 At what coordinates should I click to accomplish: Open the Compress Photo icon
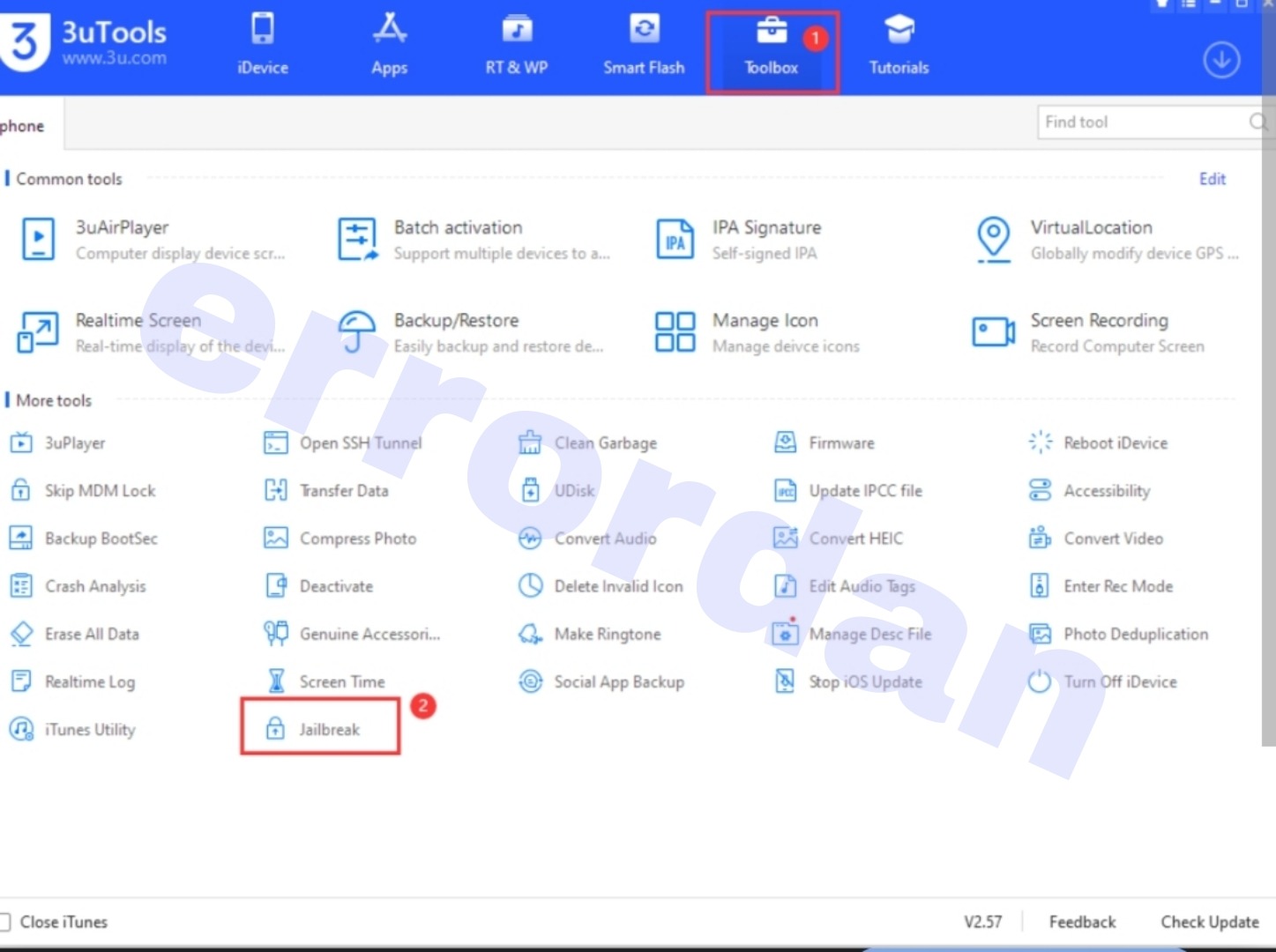pos(276,538)
